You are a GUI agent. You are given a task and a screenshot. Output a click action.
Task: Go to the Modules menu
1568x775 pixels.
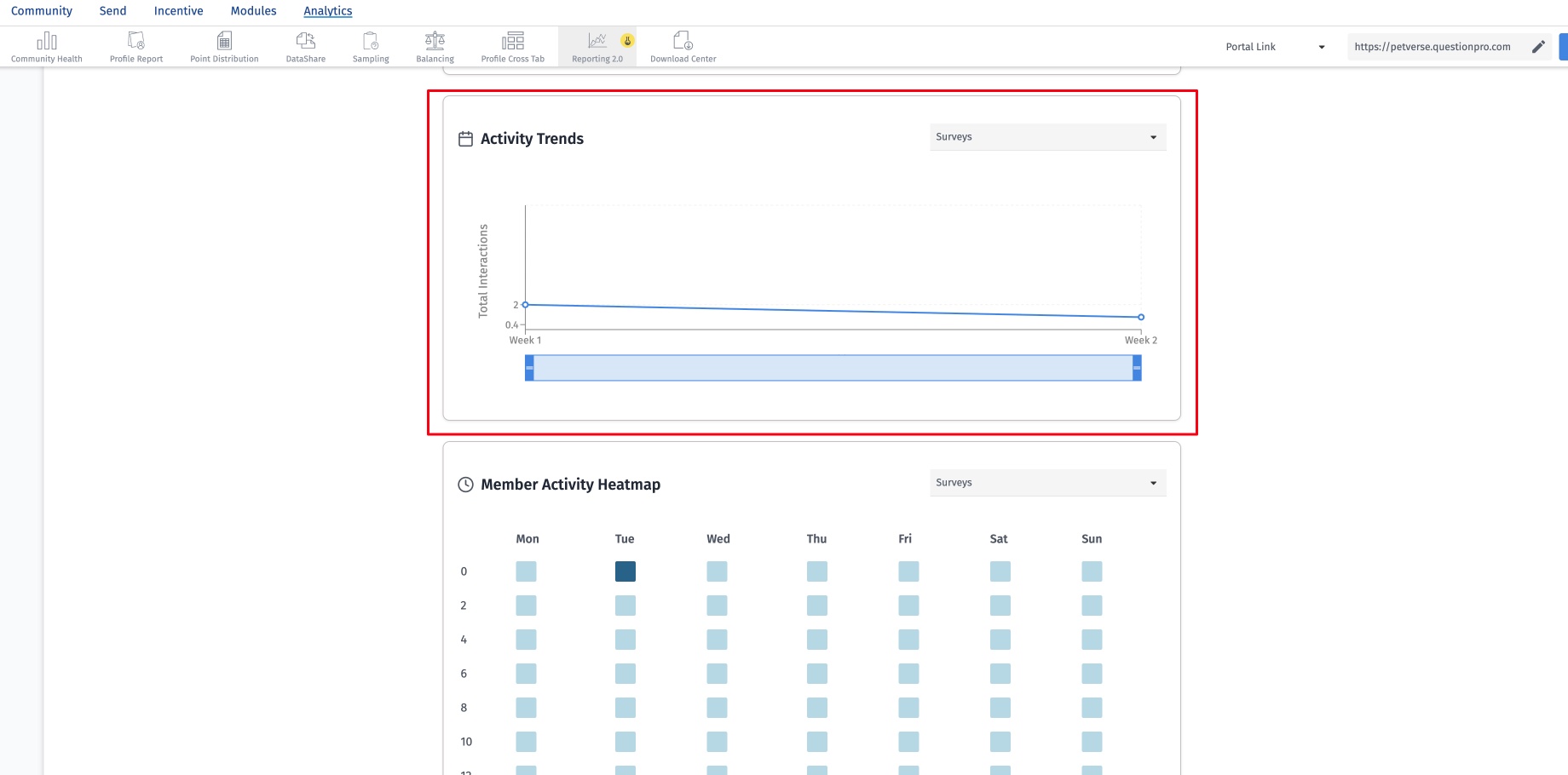[x=253, y=11]
